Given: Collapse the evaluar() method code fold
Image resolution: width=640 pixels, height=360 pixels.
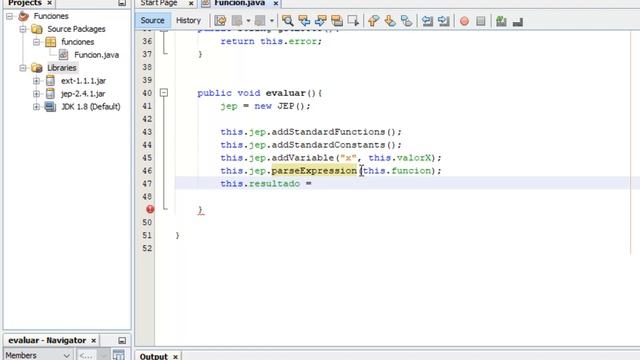Looking at the screenshot, I should tap(164, 93).
